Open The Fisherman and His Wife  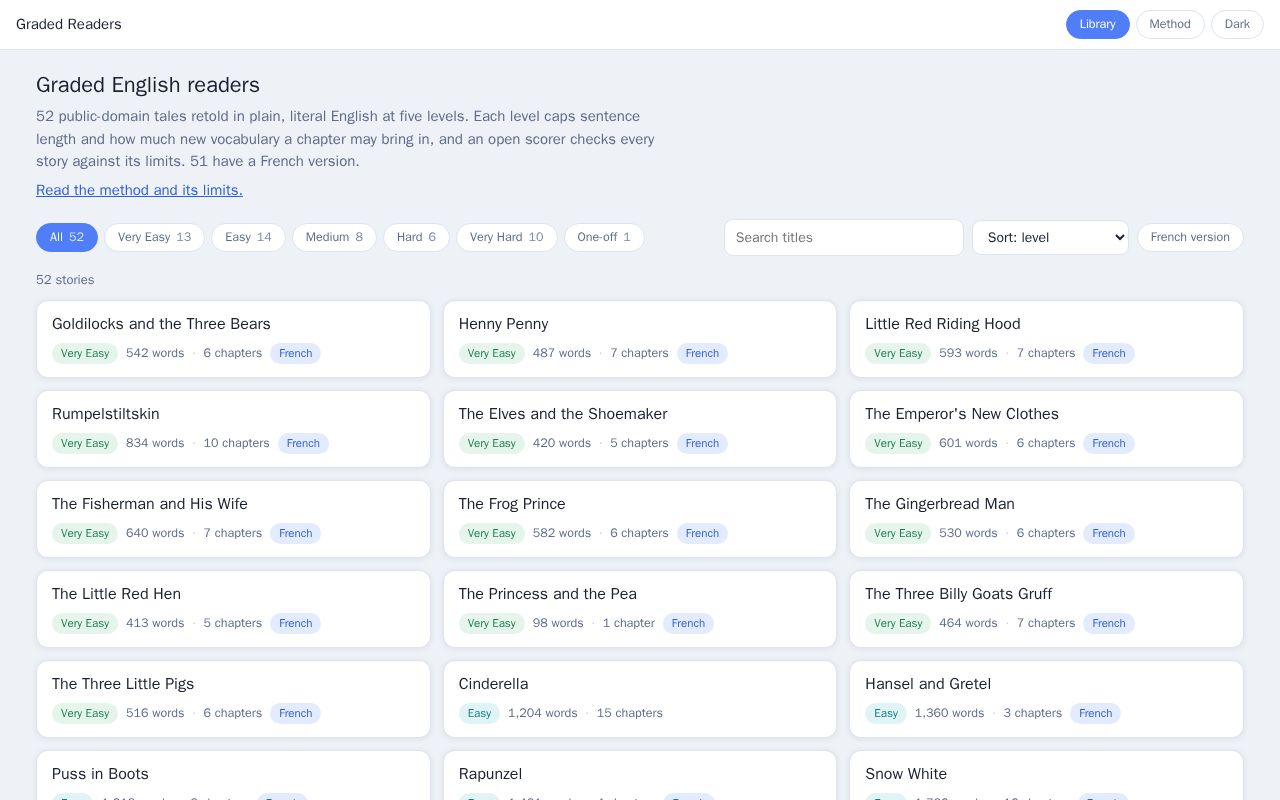coord(233,519)
